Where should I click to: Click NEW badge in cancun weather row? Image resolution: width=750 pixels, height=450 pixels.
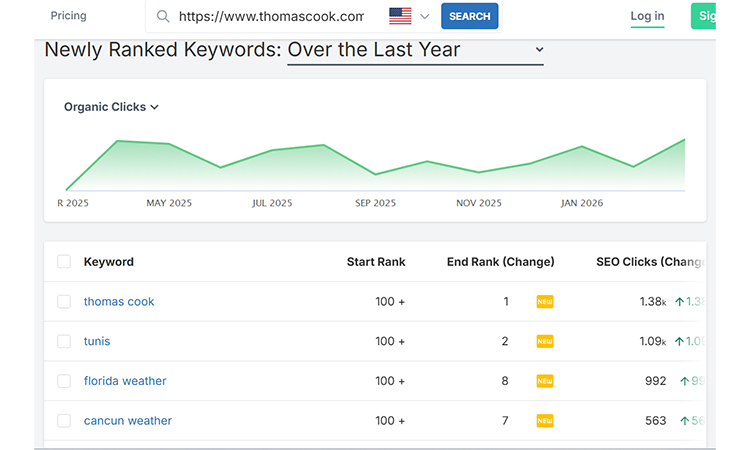point(544,421)
